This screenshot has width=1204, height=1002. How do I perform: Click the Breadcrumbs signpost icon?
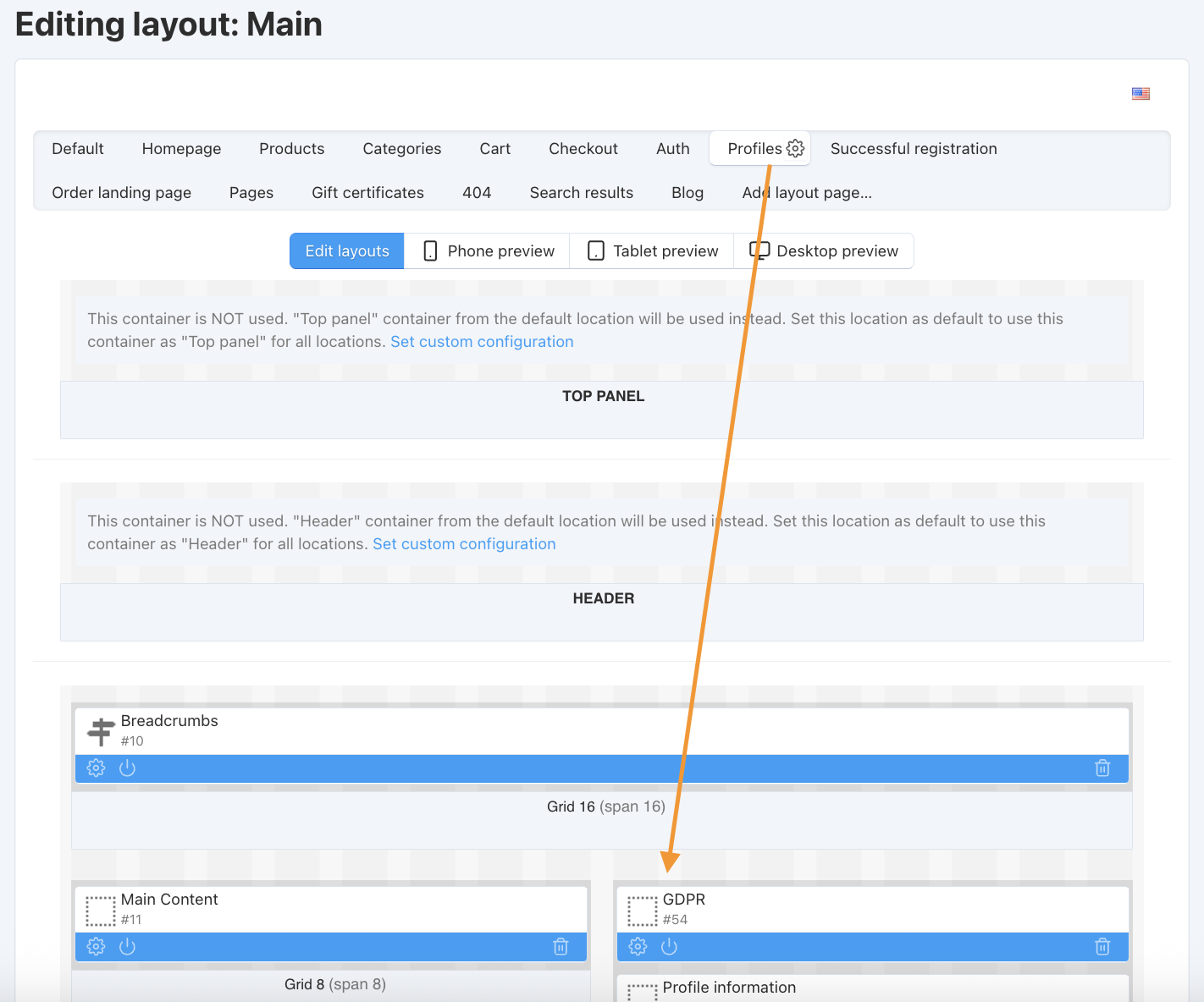[101, 731]
